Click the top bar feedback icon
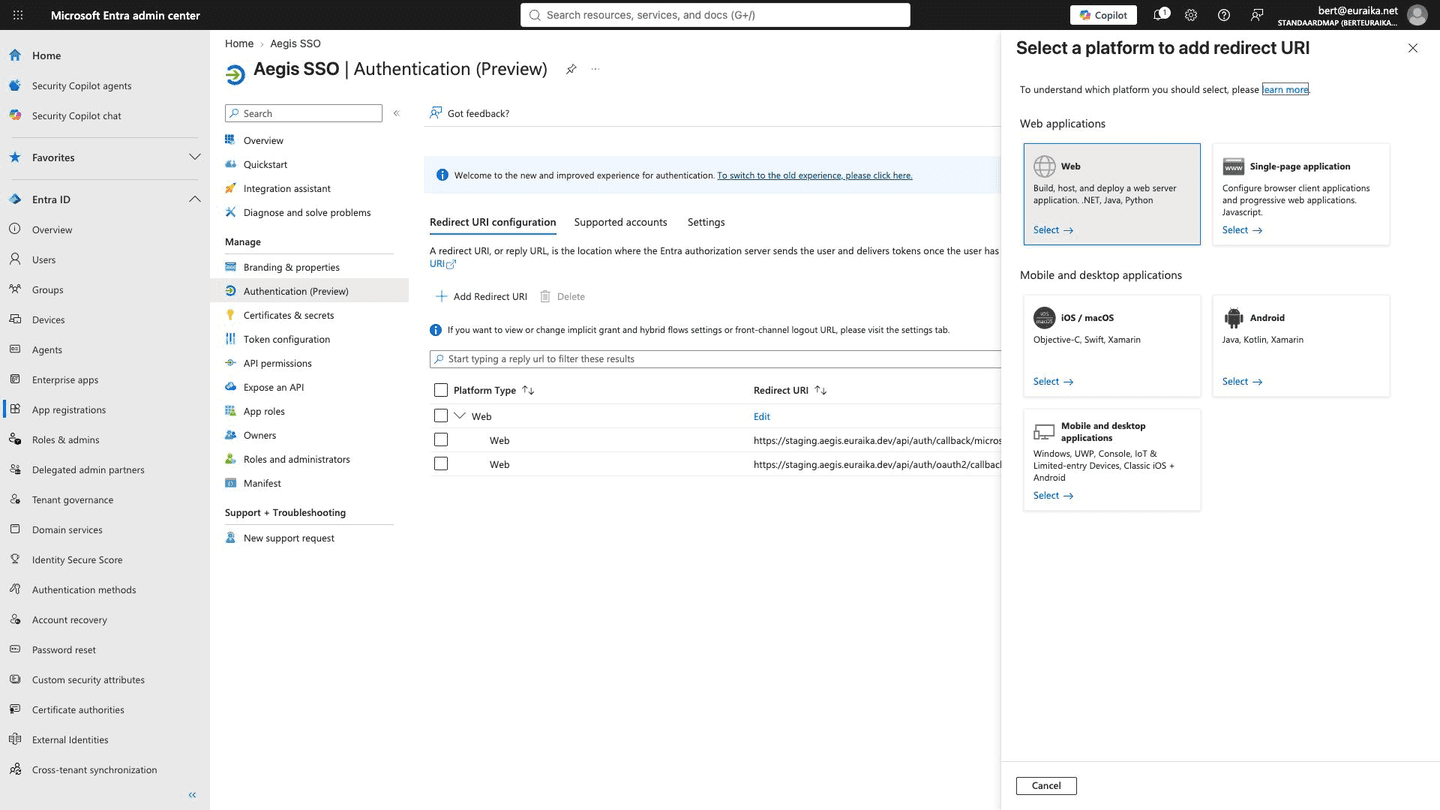Image resolution: width=1440 pixels, height=810 pixels. coord(1257,15)
